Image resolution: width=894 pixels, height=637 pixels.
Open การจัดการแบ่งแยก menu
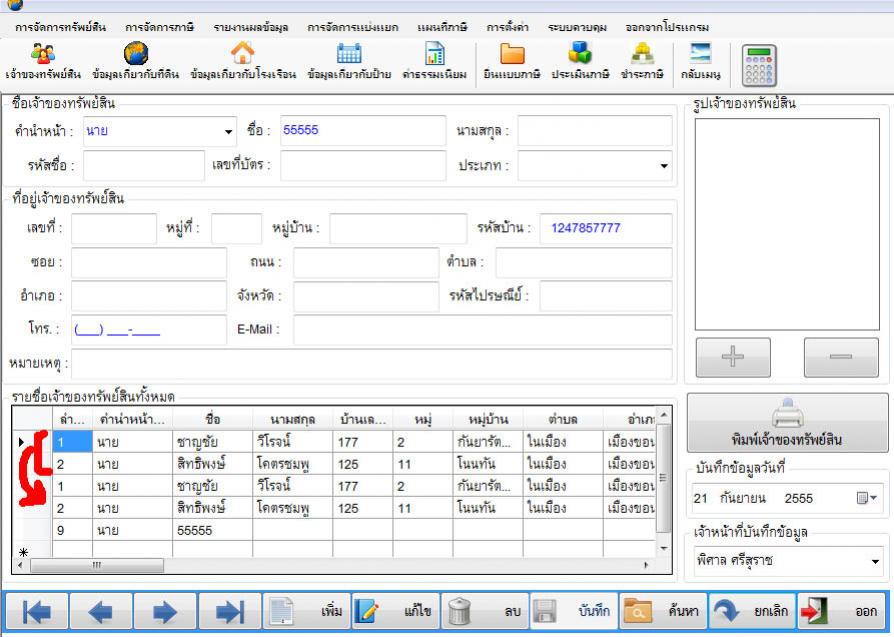352,27
